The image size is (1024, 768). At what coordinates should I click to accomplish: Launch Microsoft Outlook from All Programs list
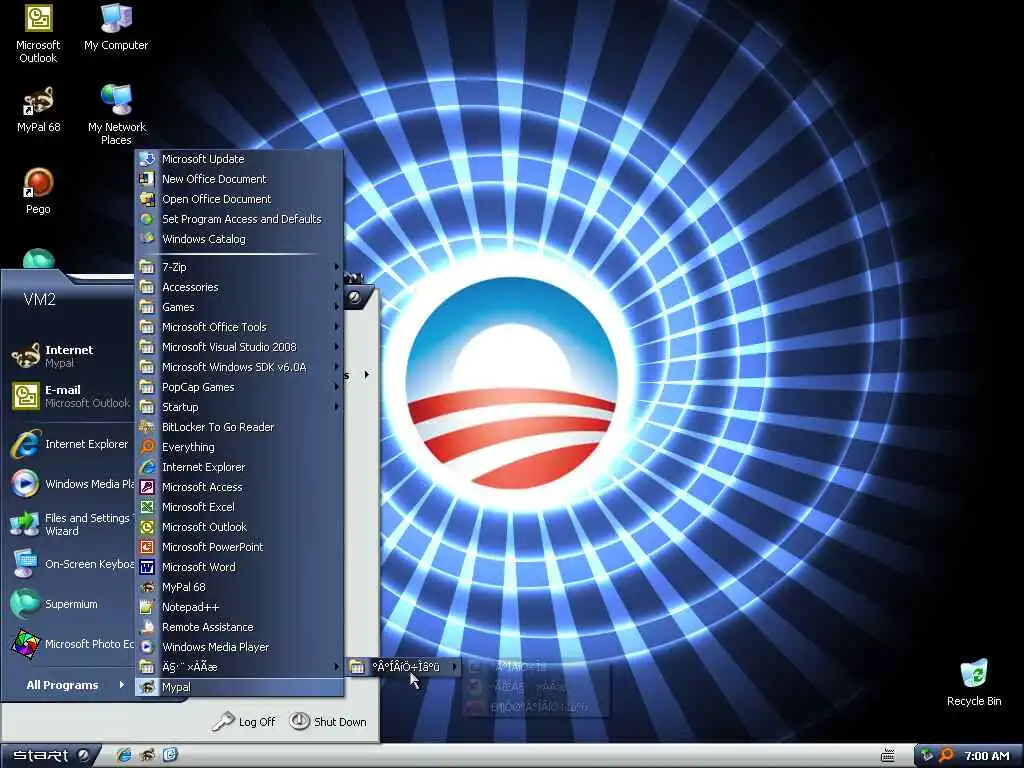pyautogui.click(x=239, y=527)
